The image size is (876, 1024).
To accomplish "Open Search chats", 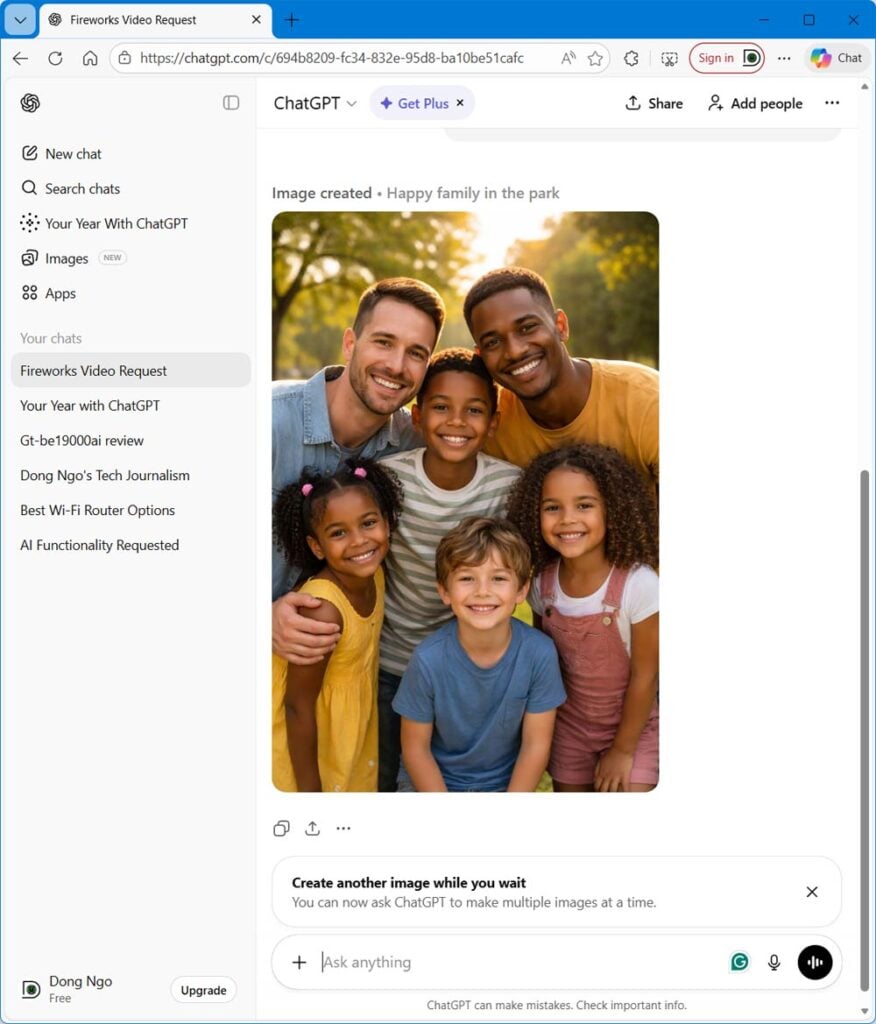I will point(82,188).
